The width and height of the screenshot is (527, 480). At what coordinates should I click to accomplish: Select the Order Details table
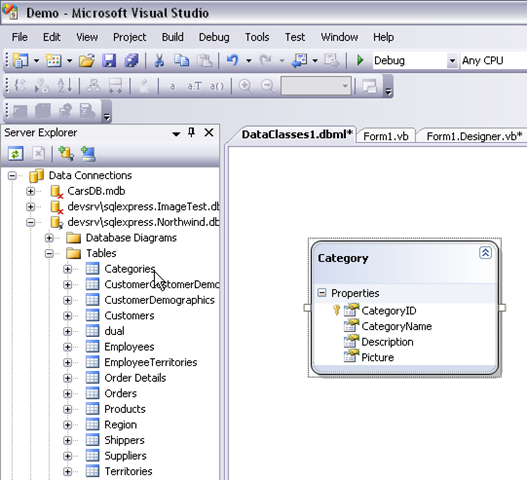pos(135,378)
